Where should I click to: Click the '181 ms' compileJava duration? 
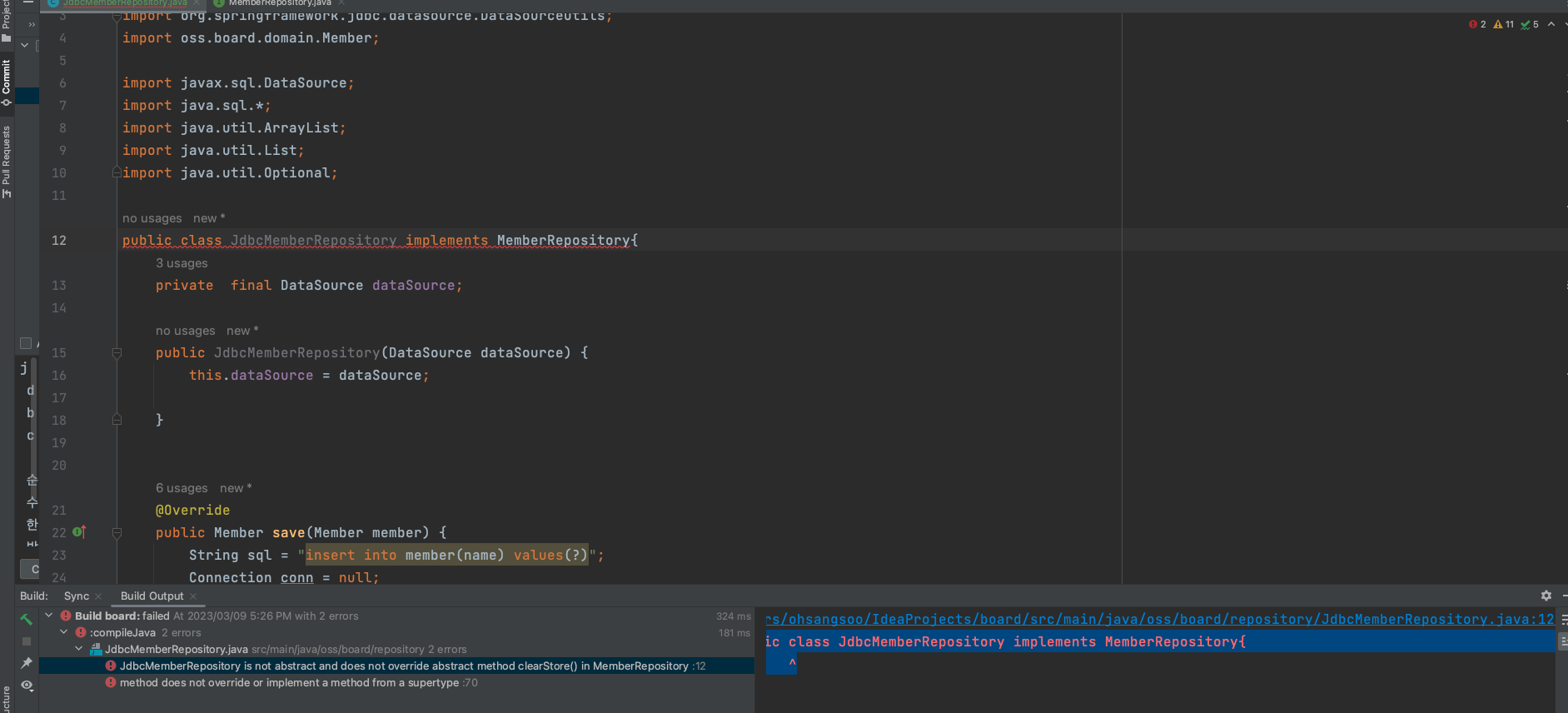tap(734, 633)
